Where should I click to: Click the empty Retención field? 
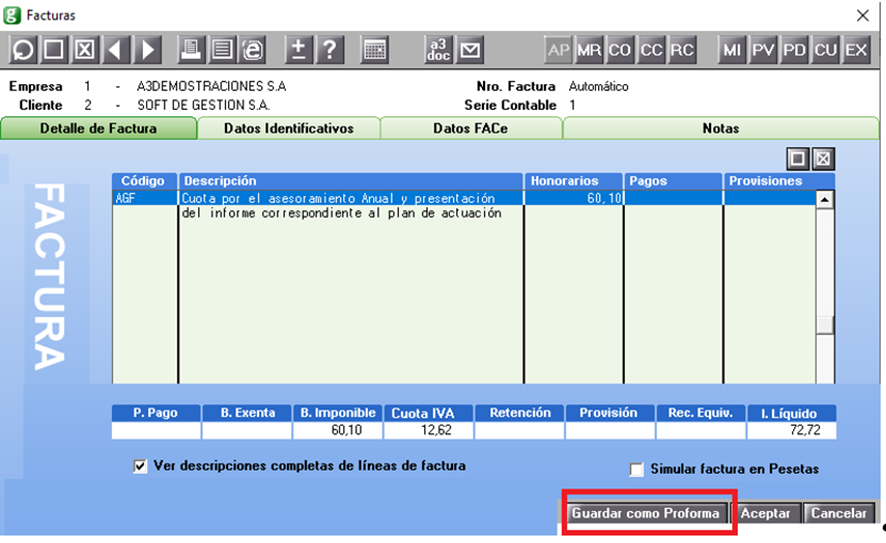pyautogui.click(x=520, y=431)
